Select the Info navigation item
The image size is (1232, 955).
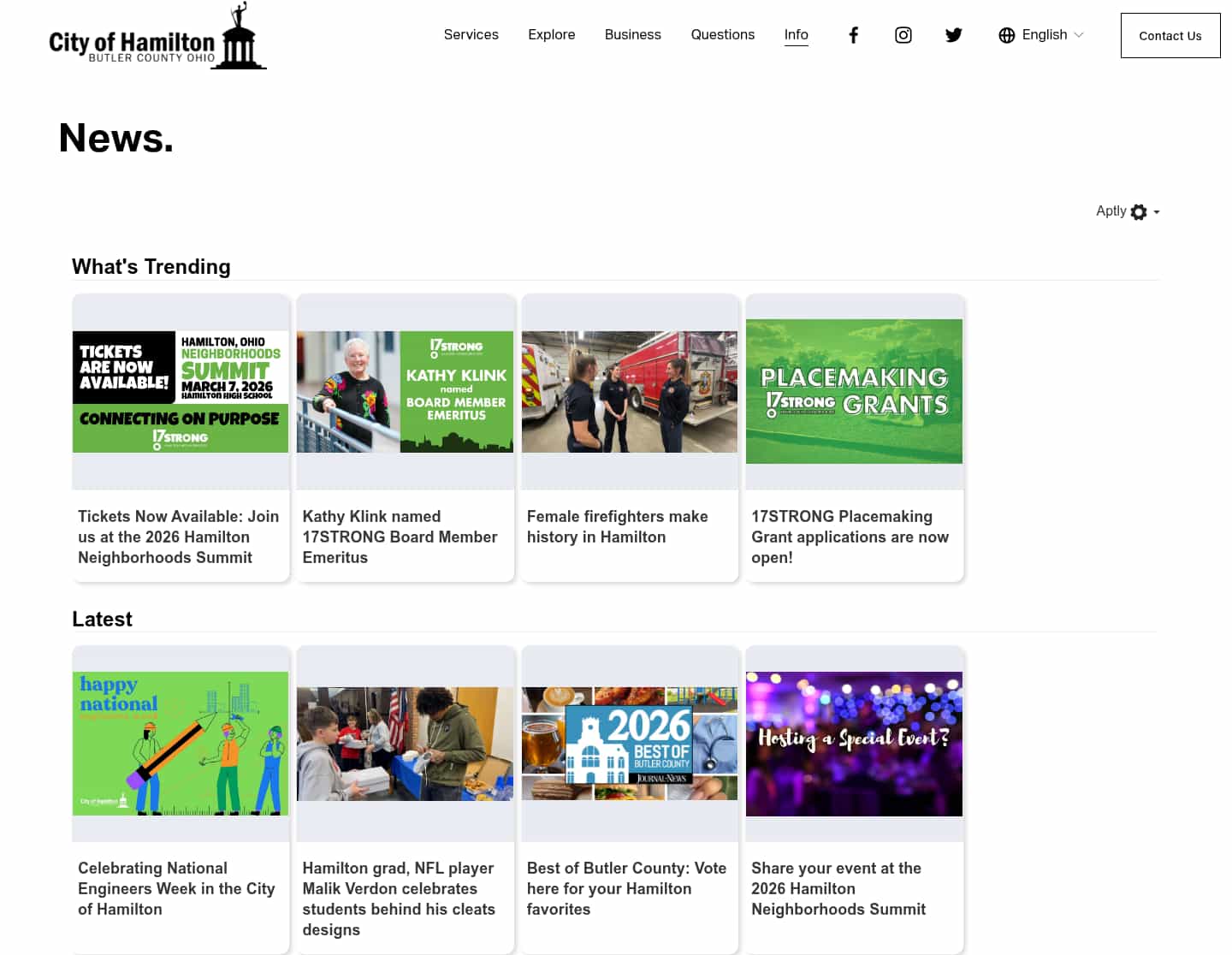[796, 34]
